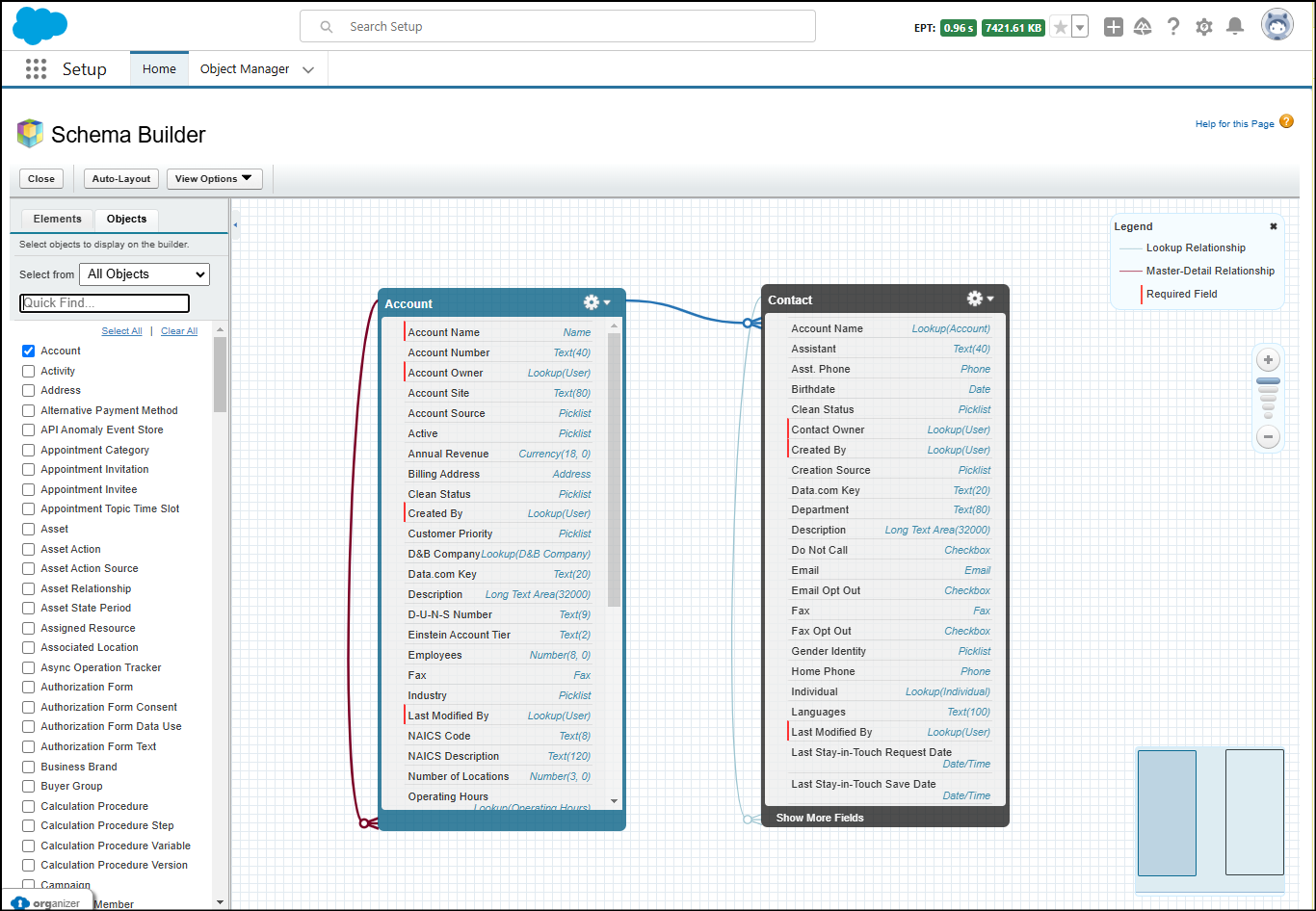Viewport: 1316px width, 911px height.
Task: Open the View Options dropdown
Action: tap(214, 179)
